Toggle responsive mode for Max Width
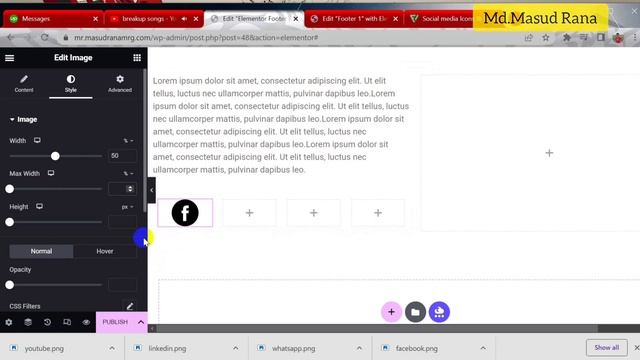Image resolution: width=640 pixels, height=360 pixels. pyautogui.click(x=51, y=173)
